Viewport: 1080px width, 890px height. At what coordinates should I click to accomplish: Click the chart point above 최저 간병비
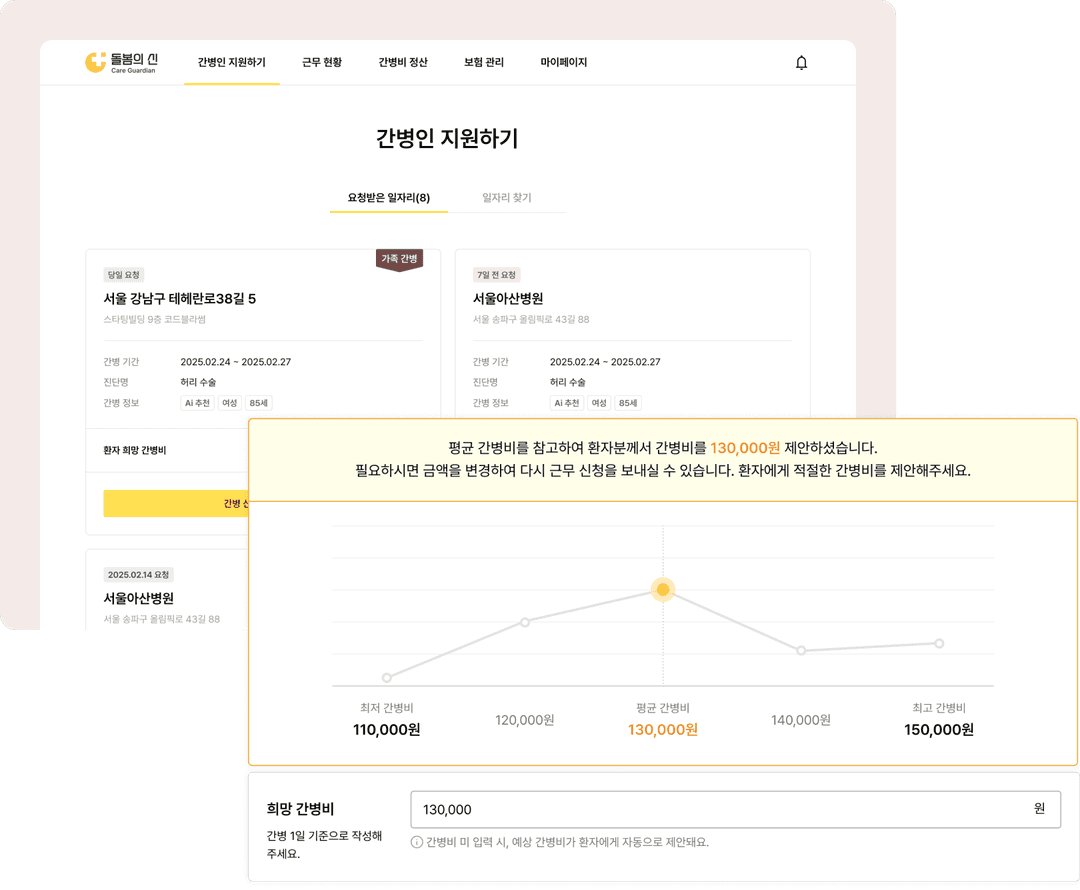pos(387,678)
